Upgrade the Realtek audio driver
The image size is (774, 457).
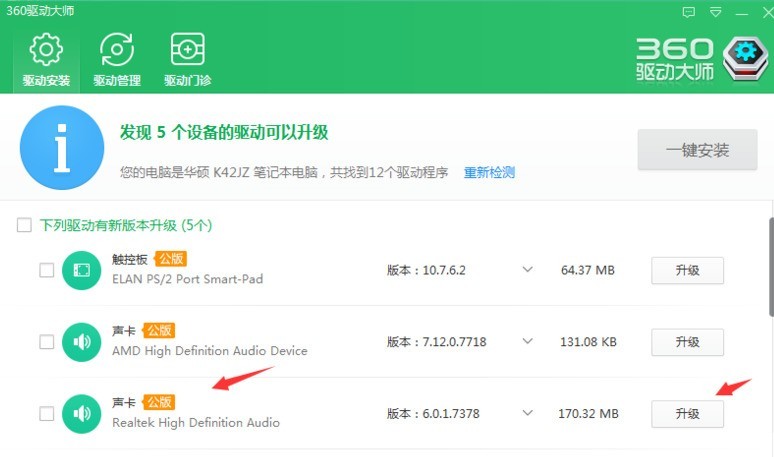click(688, 414)
